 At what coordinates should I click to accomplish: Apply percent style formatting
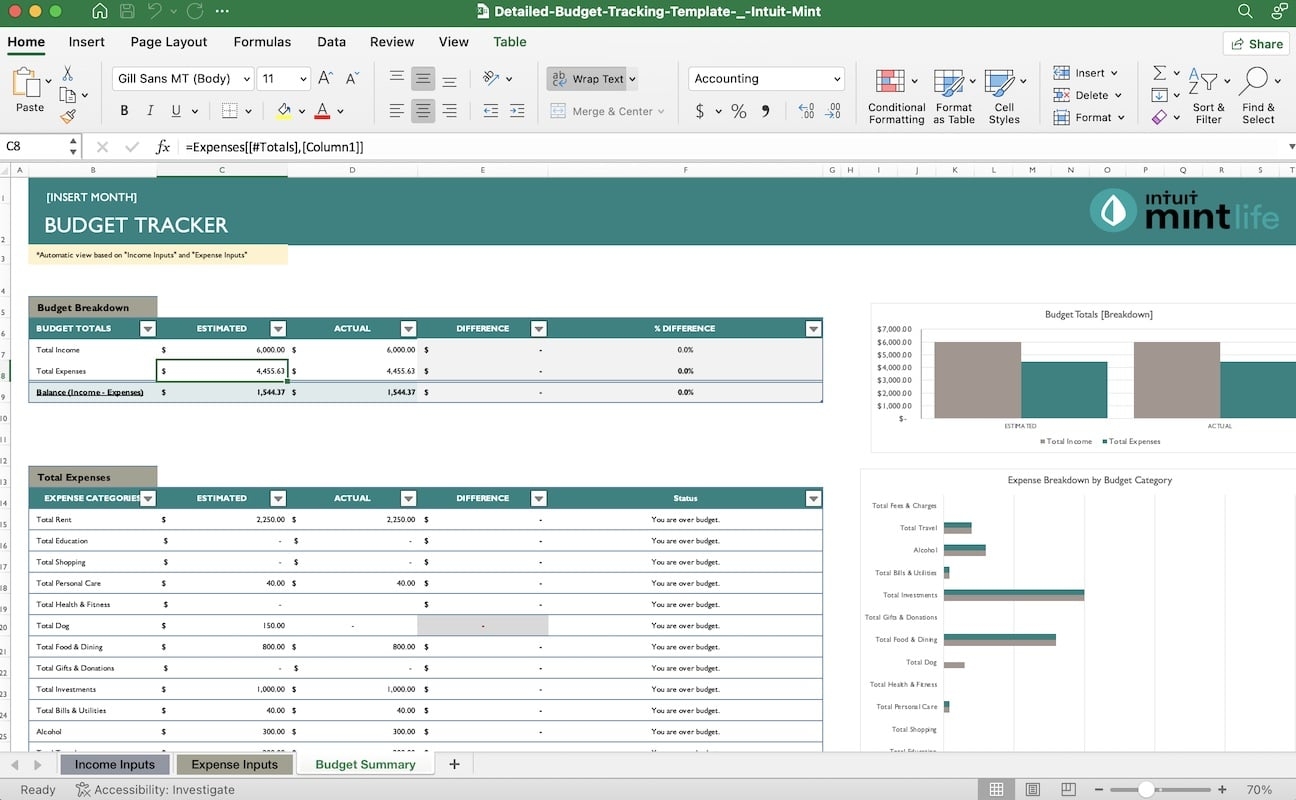point(739,111)
